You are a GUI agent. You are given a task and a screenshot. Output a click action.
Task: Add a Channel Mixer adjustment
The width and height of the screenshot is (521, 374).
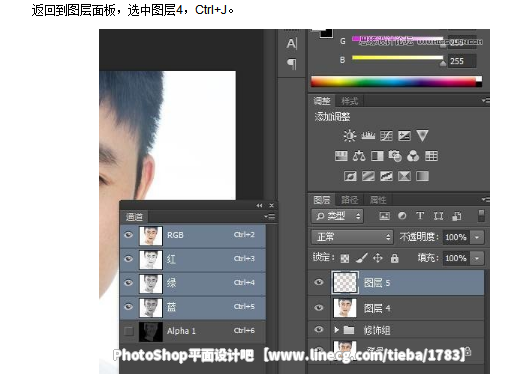pyautogui.click(x=413, y=156)
